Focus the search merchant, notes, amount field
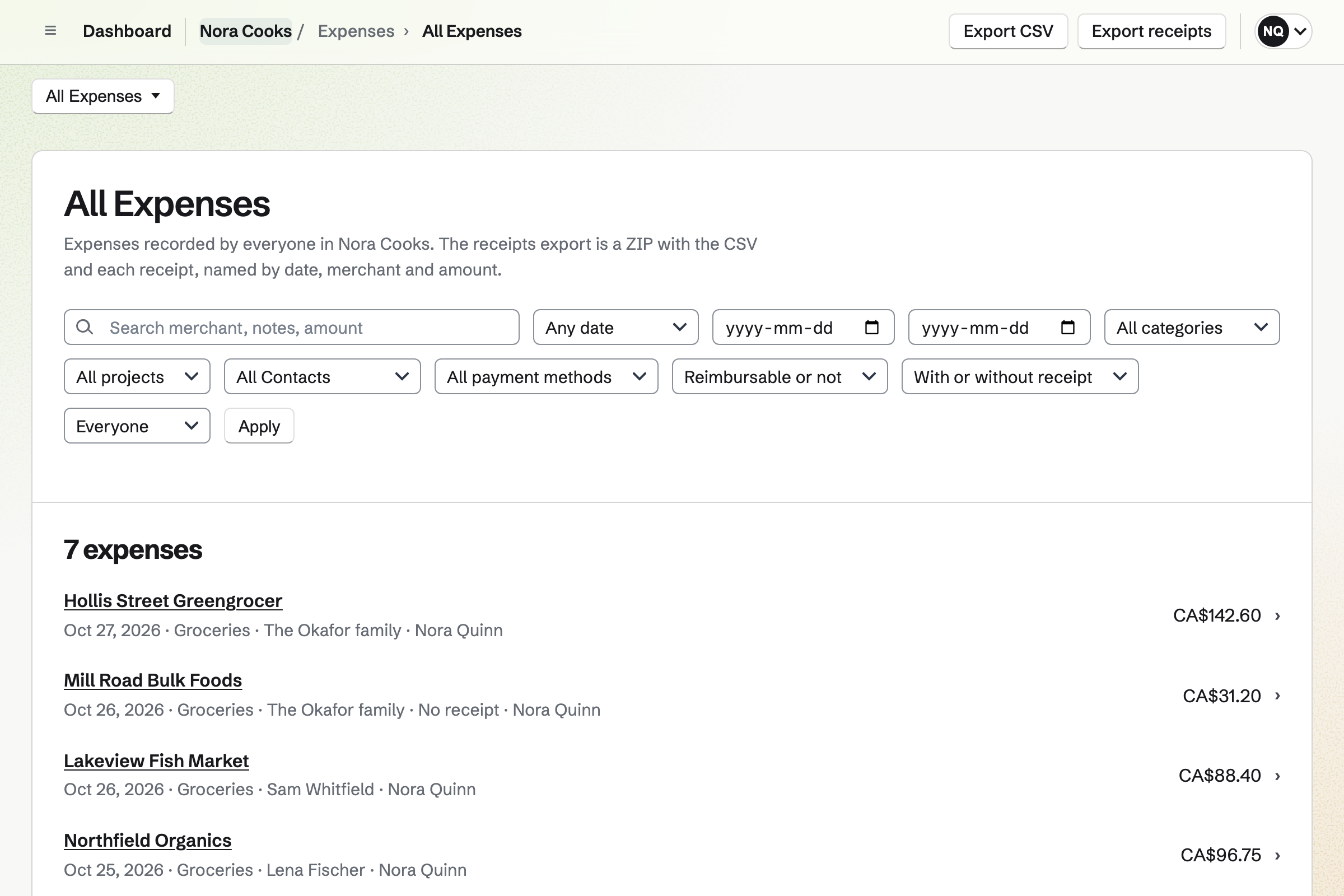This screenshot has height=896, width=1344. [x=291, y=328]
